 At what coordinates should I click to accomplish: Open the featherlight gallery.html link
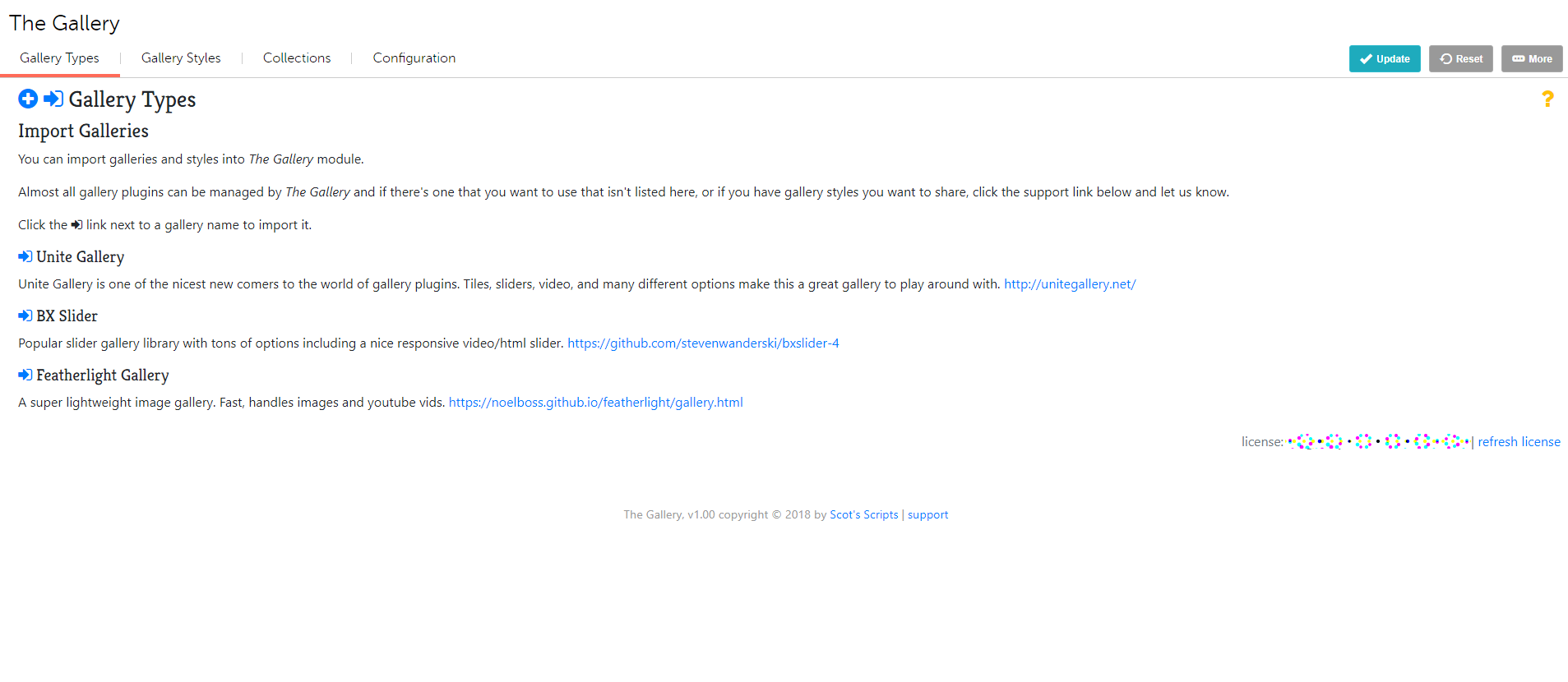pos(595,403)
